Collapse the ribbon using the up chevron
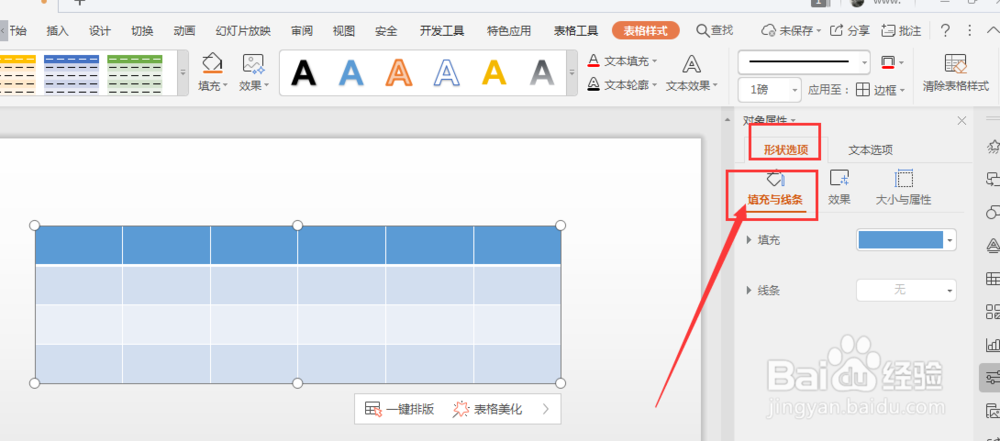 pyautogui.click(x=993, y=30)
